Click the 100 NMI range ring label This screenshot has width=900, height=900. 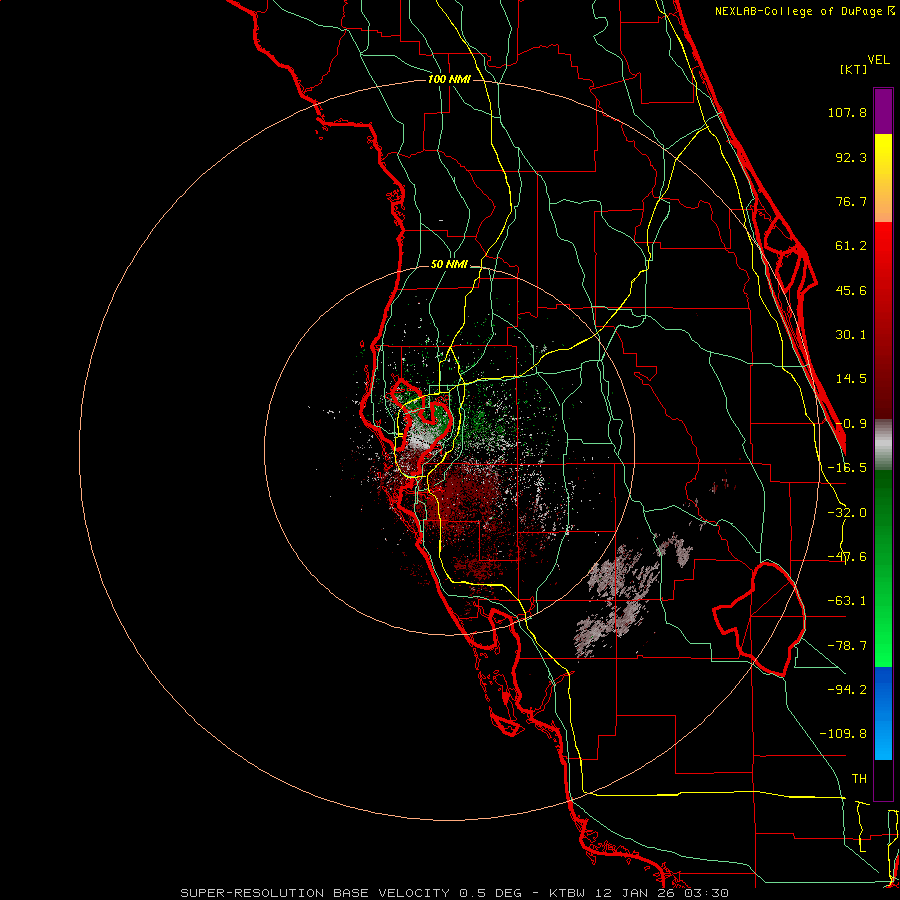[x=449, y=79]
